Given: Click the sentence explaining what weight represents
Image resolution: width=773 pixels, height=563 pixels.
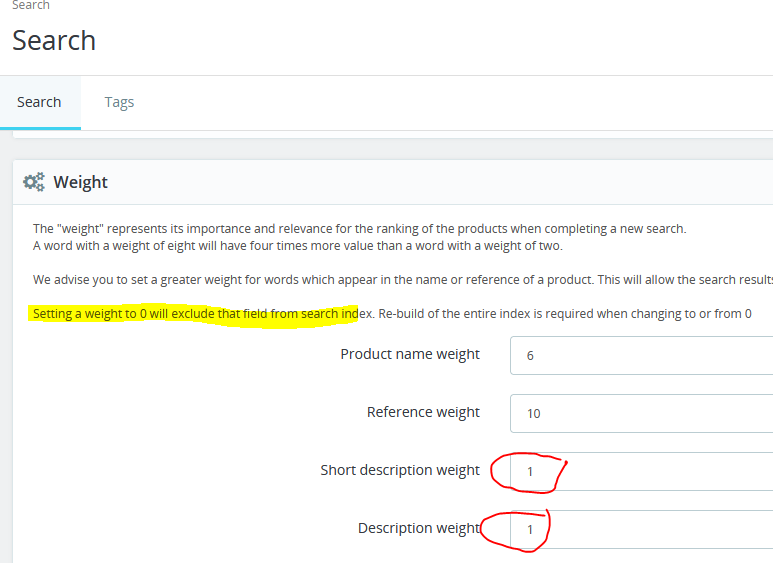Looking at the screenshot, I should [x=359, y=229].
